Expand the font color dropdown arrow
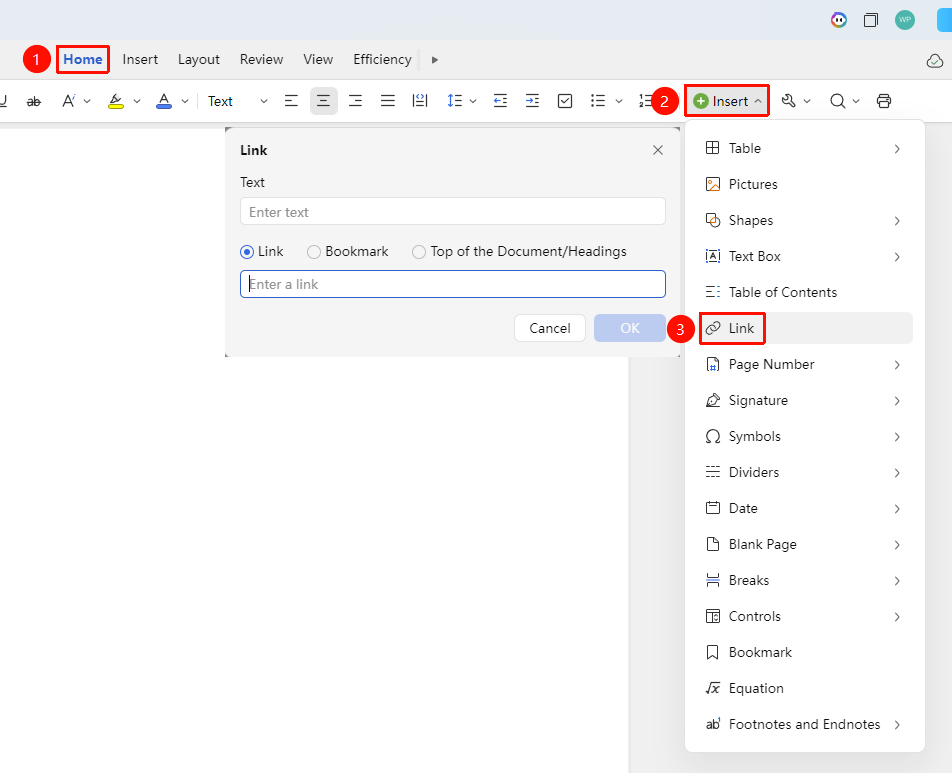Screen dimensions: 952x773 pyautogui.click(x=185, y=101)
